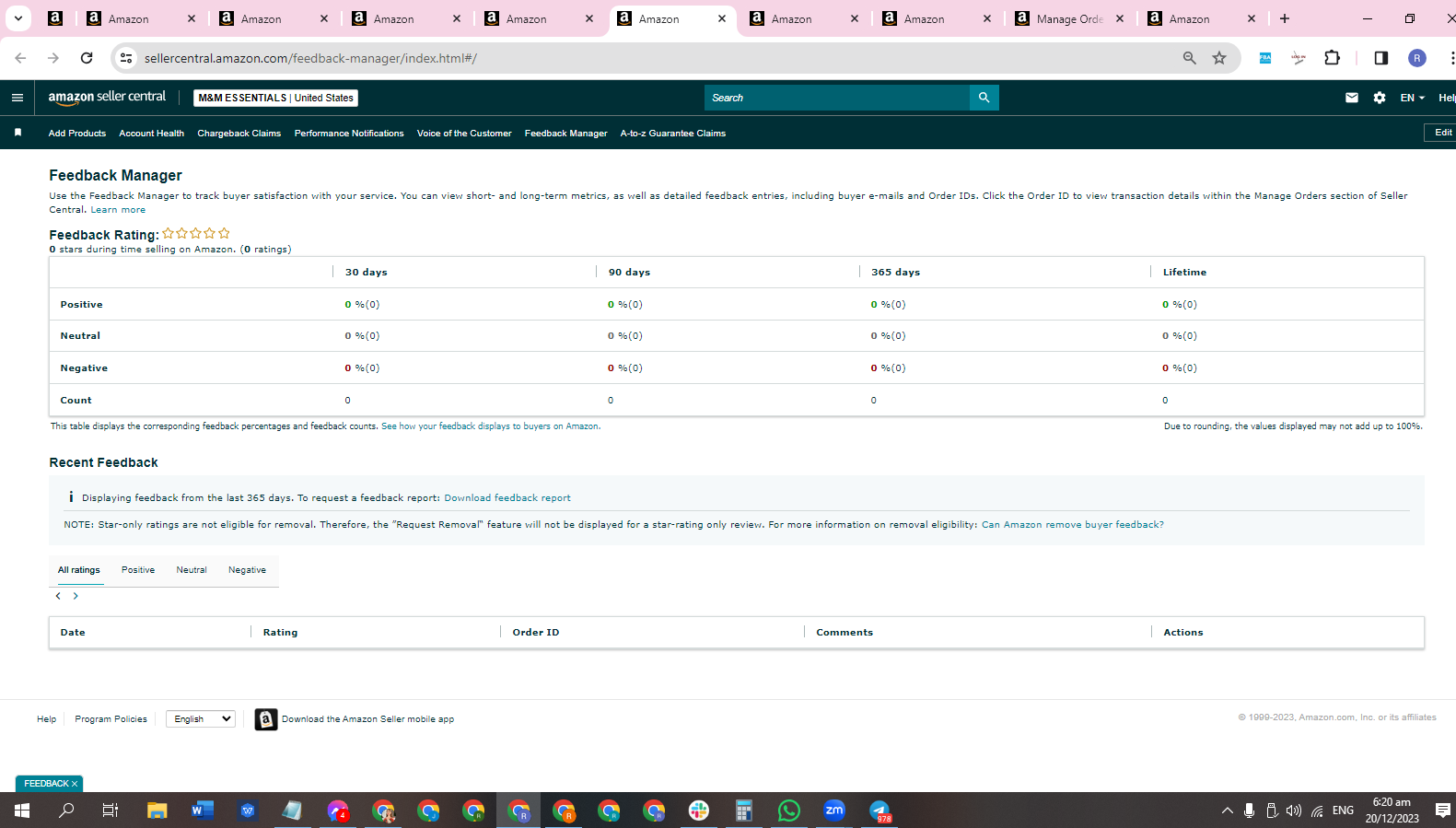Click the Edit button in the nav bar
The image size is (1456, 828).
click(1441, 133)
